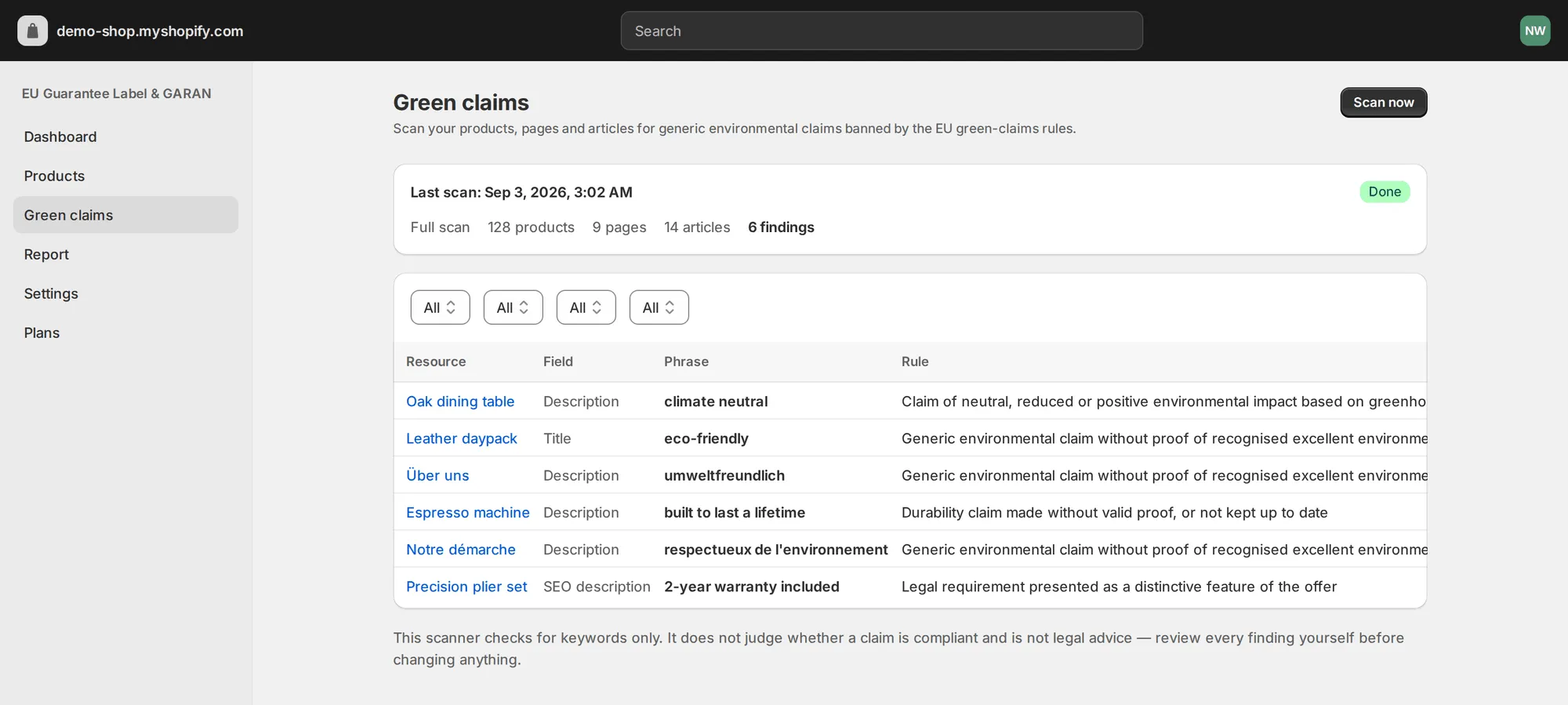Click the '128 products' count
This screenshot has height=705, width=1568.
pyautogui.click(x=531, y=227)
